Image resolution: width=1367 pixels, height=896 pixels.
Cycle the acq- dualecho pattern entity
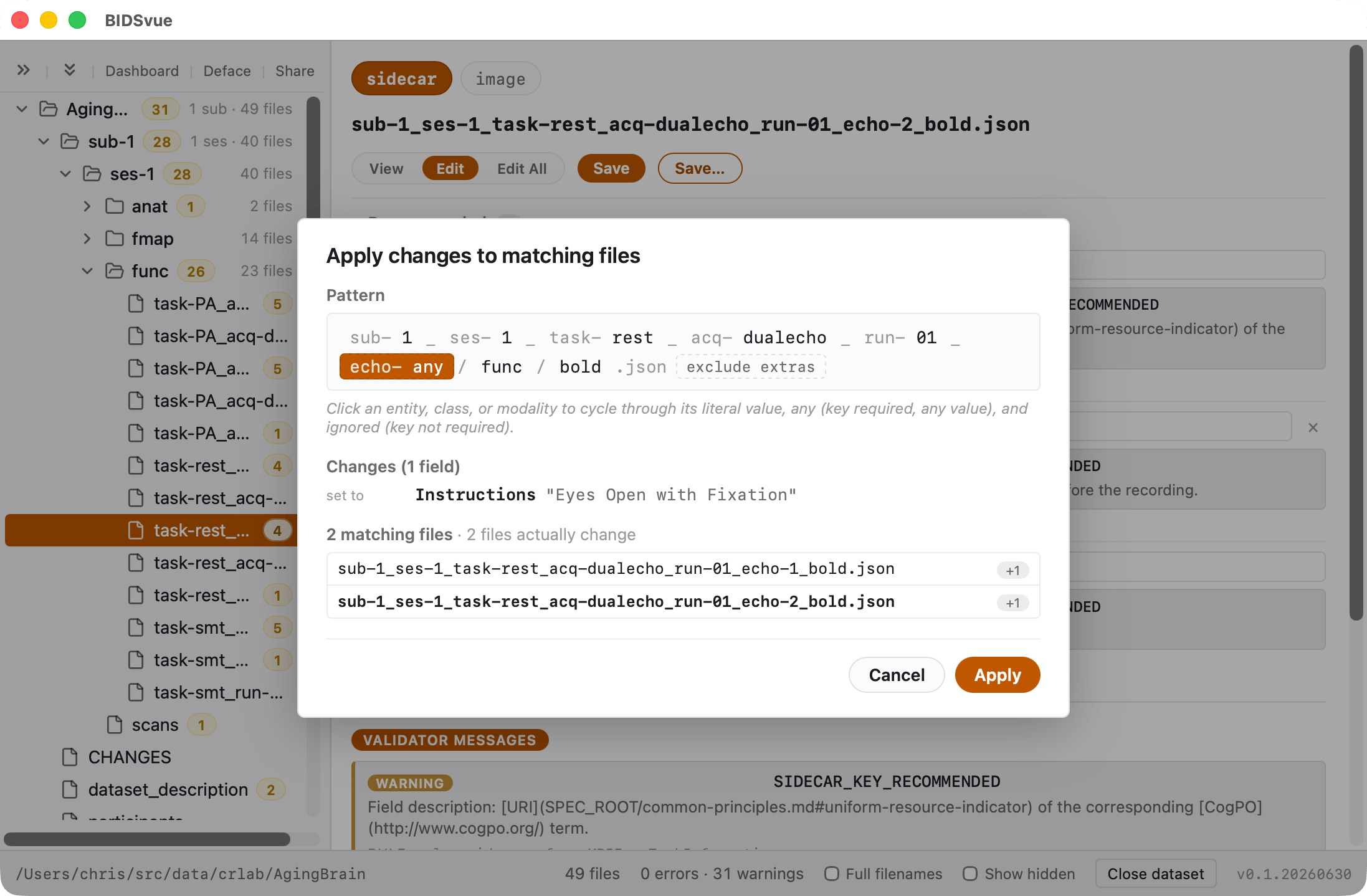coord(758,338)
